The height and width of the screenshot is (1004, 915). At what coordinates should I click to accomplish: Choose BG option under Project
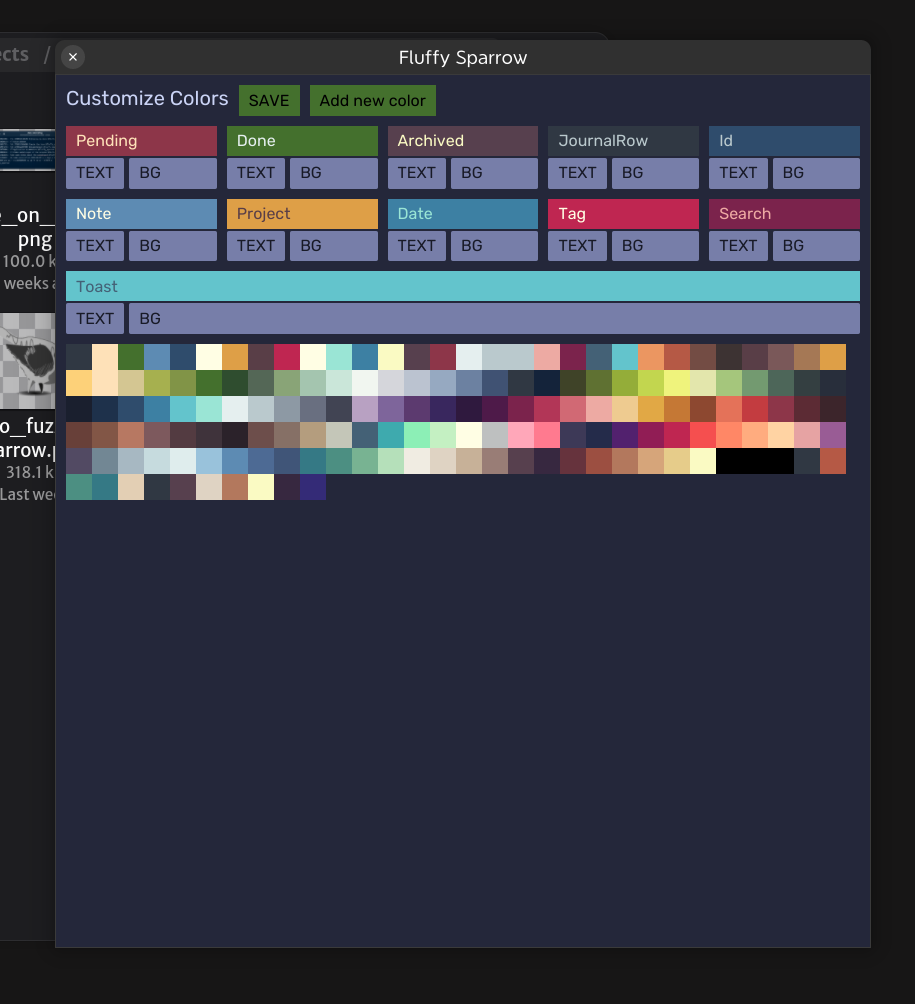(334, 246)
